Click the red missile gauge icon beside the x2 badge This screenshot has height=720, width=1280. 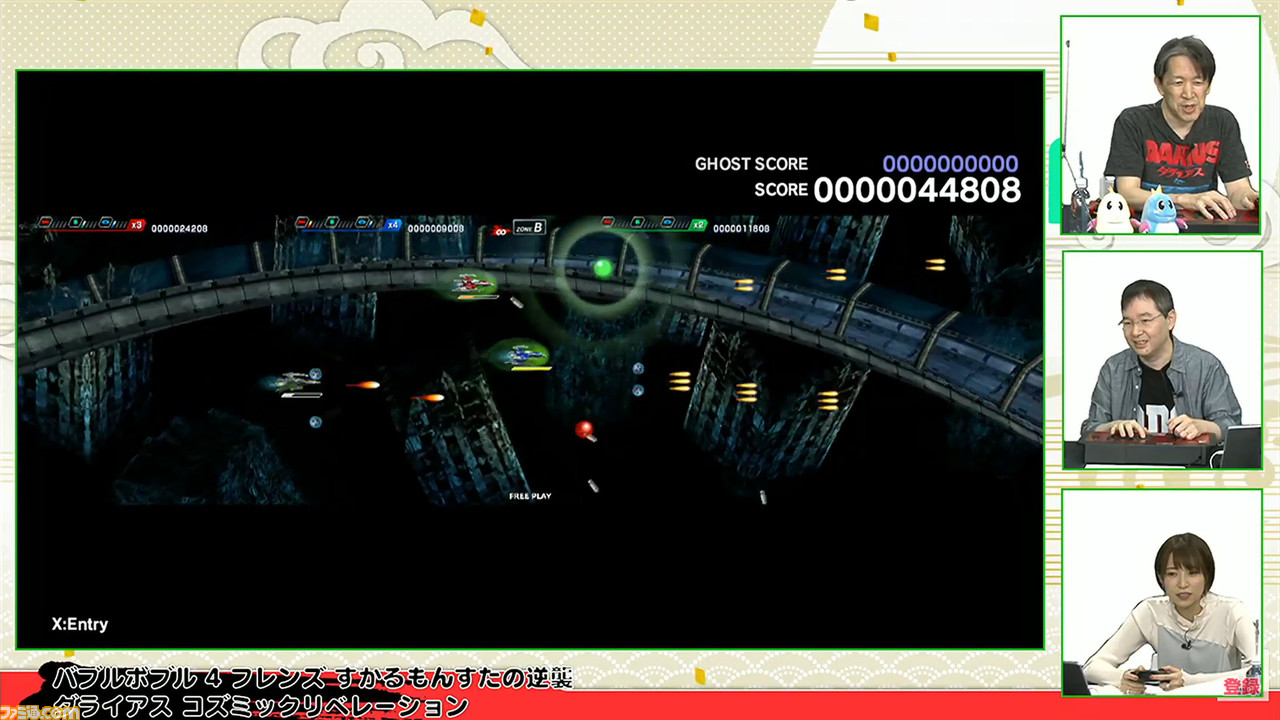pos(609,222)
